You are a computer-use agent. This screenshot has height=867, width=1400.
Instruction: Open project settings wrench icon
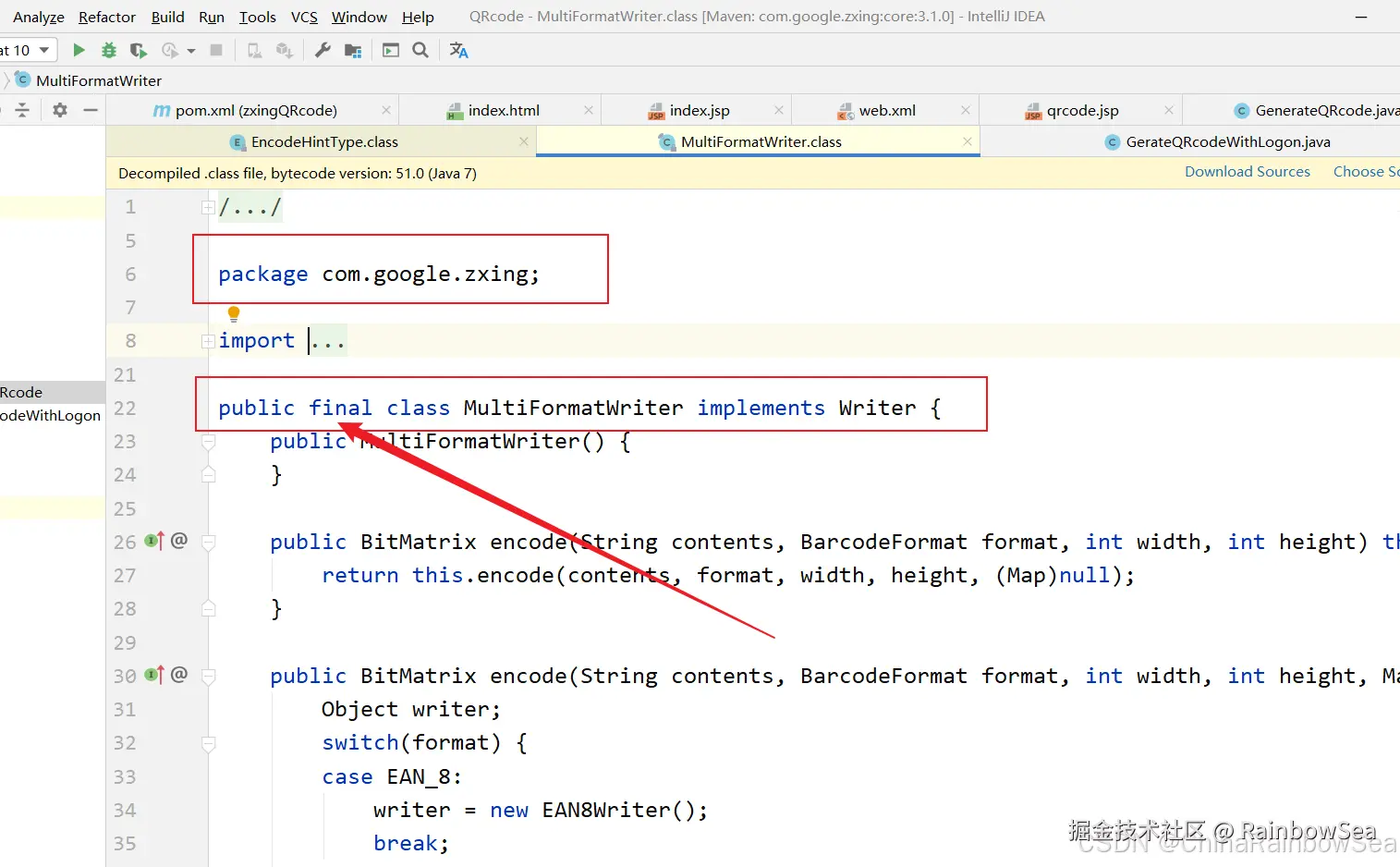click(x=323, y=50)
